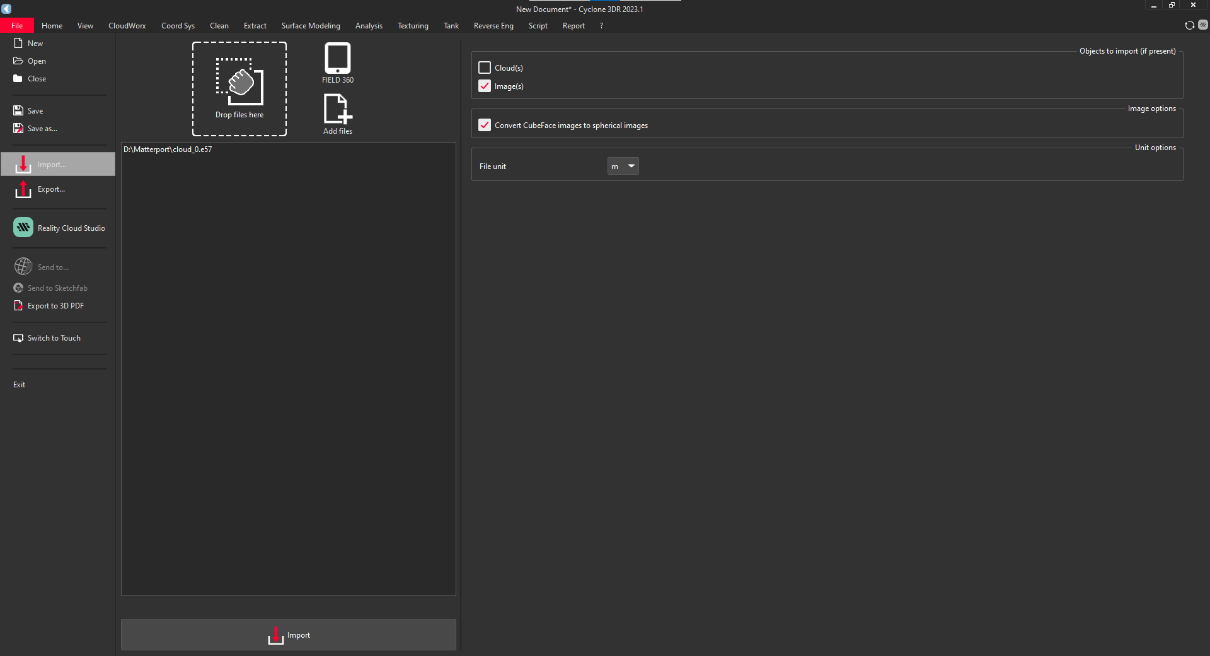Open the Surface Modeling menu
The height and width of the screenshot is (656, 1210).
point(311,26)
